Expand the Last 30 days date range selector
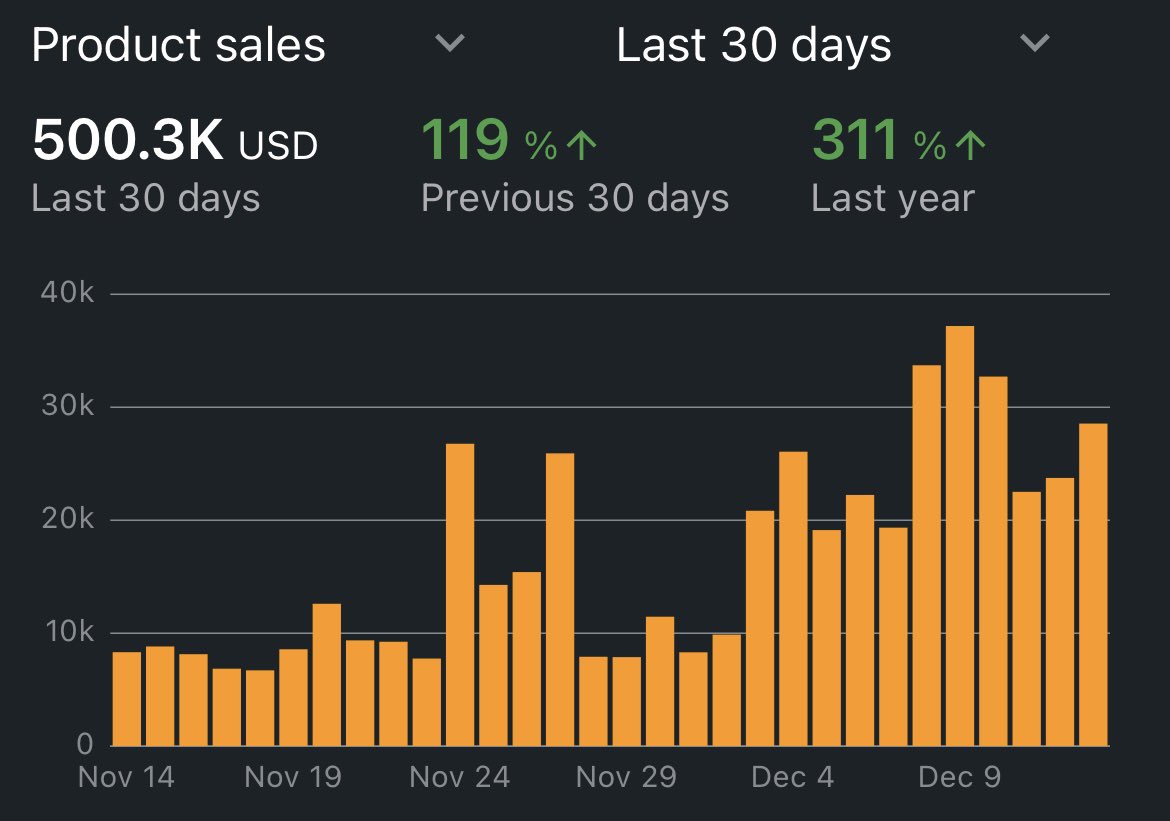 pos(754,44)
